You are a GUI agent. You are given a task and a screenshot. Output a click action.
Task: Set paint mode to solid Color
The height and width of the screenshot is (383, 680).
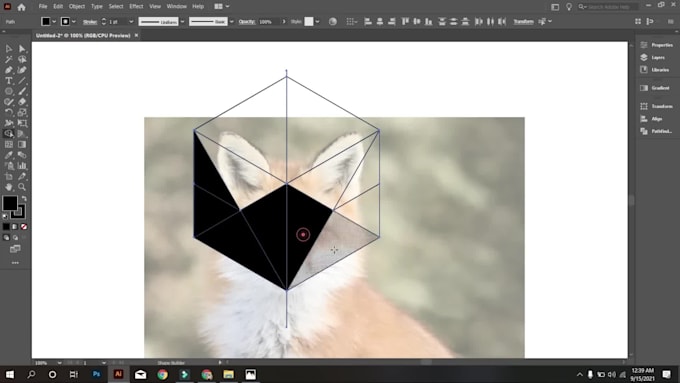(6, 226)
